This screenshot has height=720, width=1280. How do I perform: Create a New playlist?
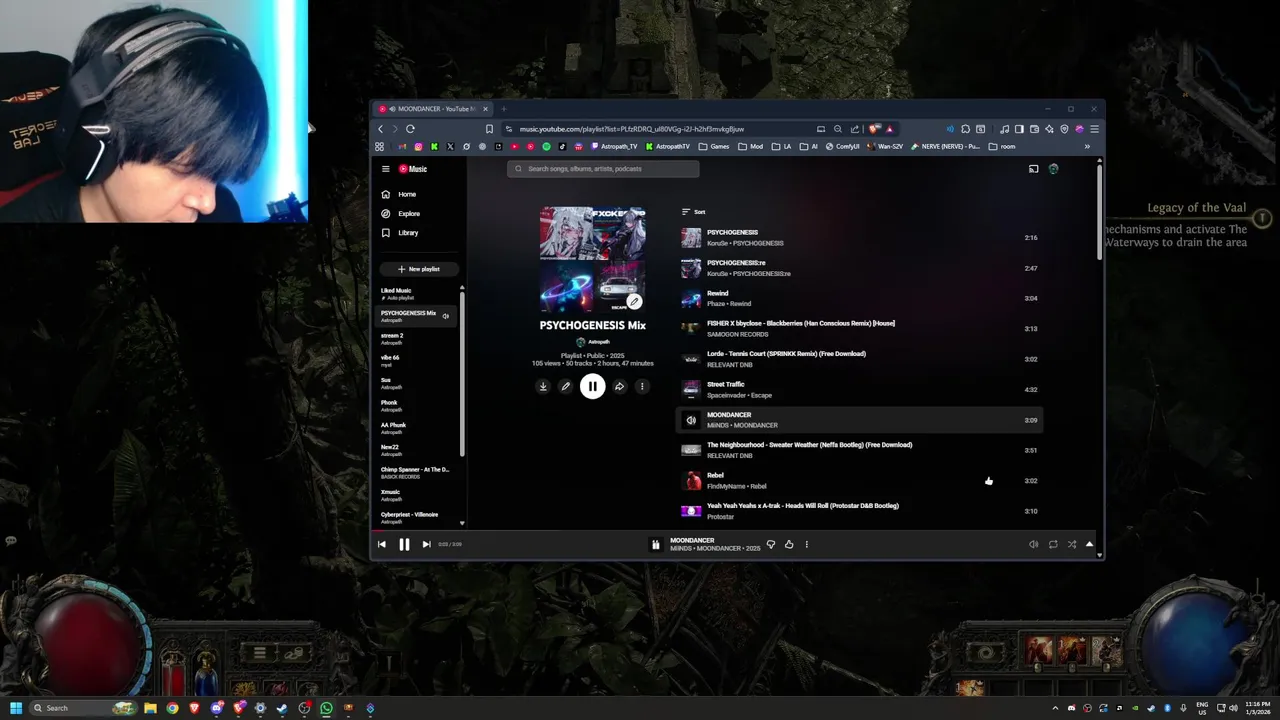[x=418, y=269]
